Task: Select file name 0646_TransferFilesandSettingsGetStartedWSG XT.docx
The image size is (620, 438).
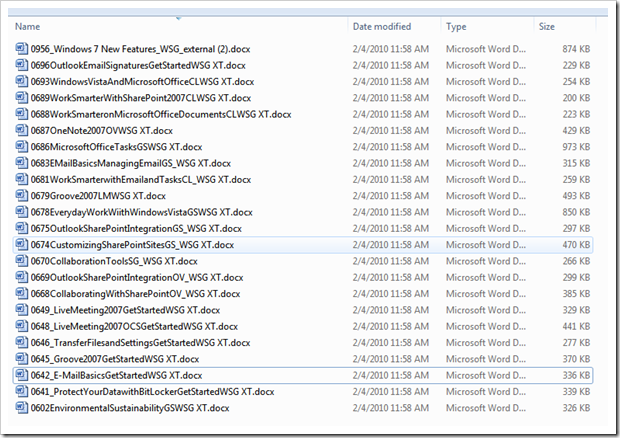Action: pos(140,343)
